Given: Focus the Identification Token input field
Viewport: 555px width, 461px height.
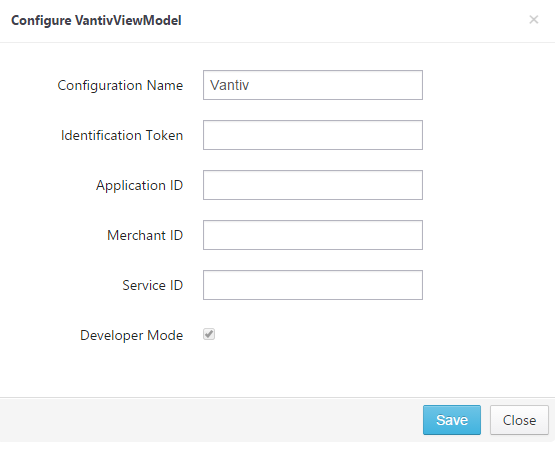Looking at the screenshot, I should tap(313, 135).
